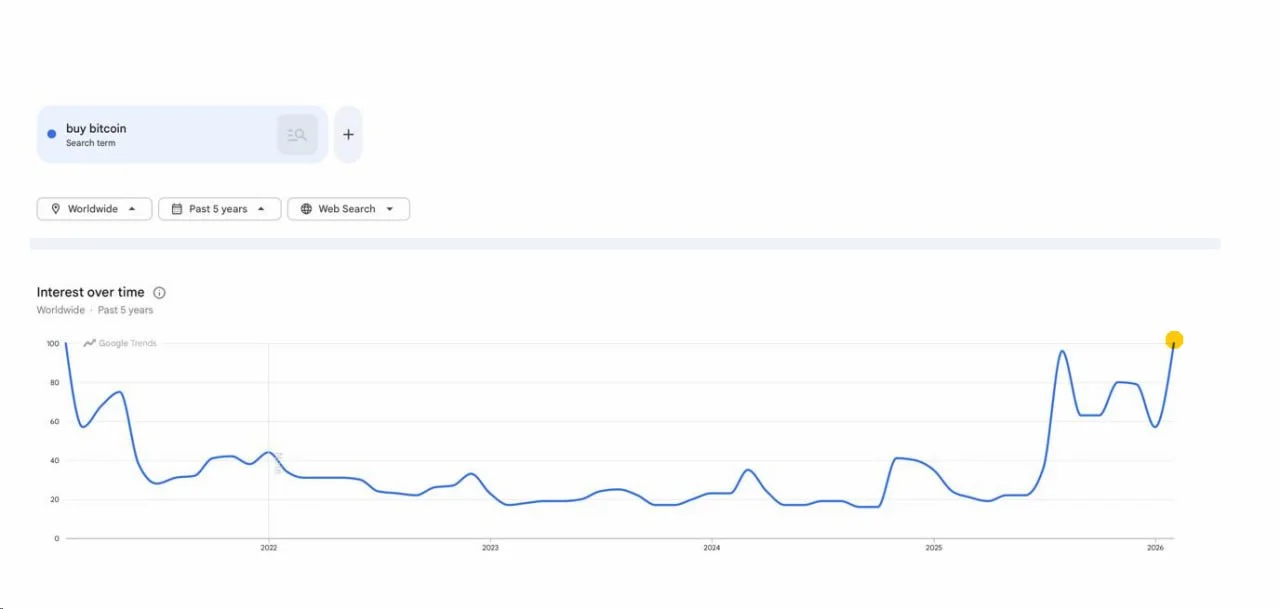The width and height of the screenshot is (1280, 609).
Task: Click the blue dot beside buy bitcoin
Action: [51, 133]
